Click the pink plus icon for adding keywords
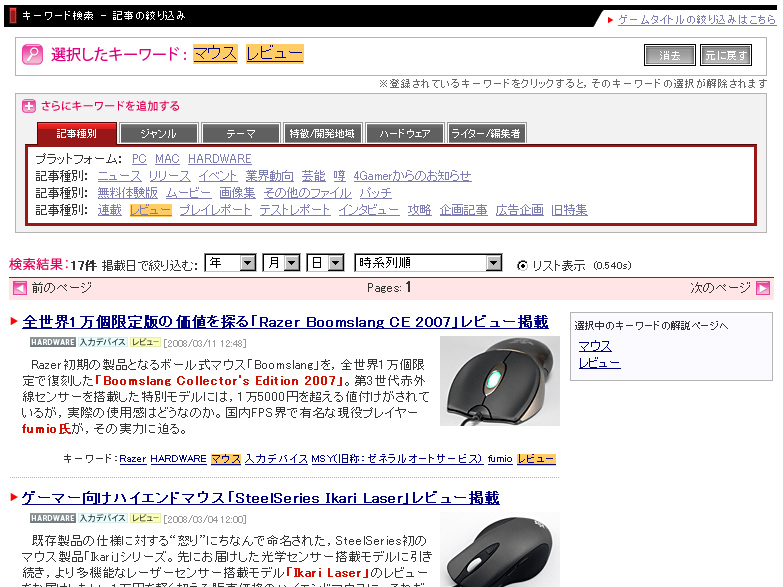 [28, 106]
